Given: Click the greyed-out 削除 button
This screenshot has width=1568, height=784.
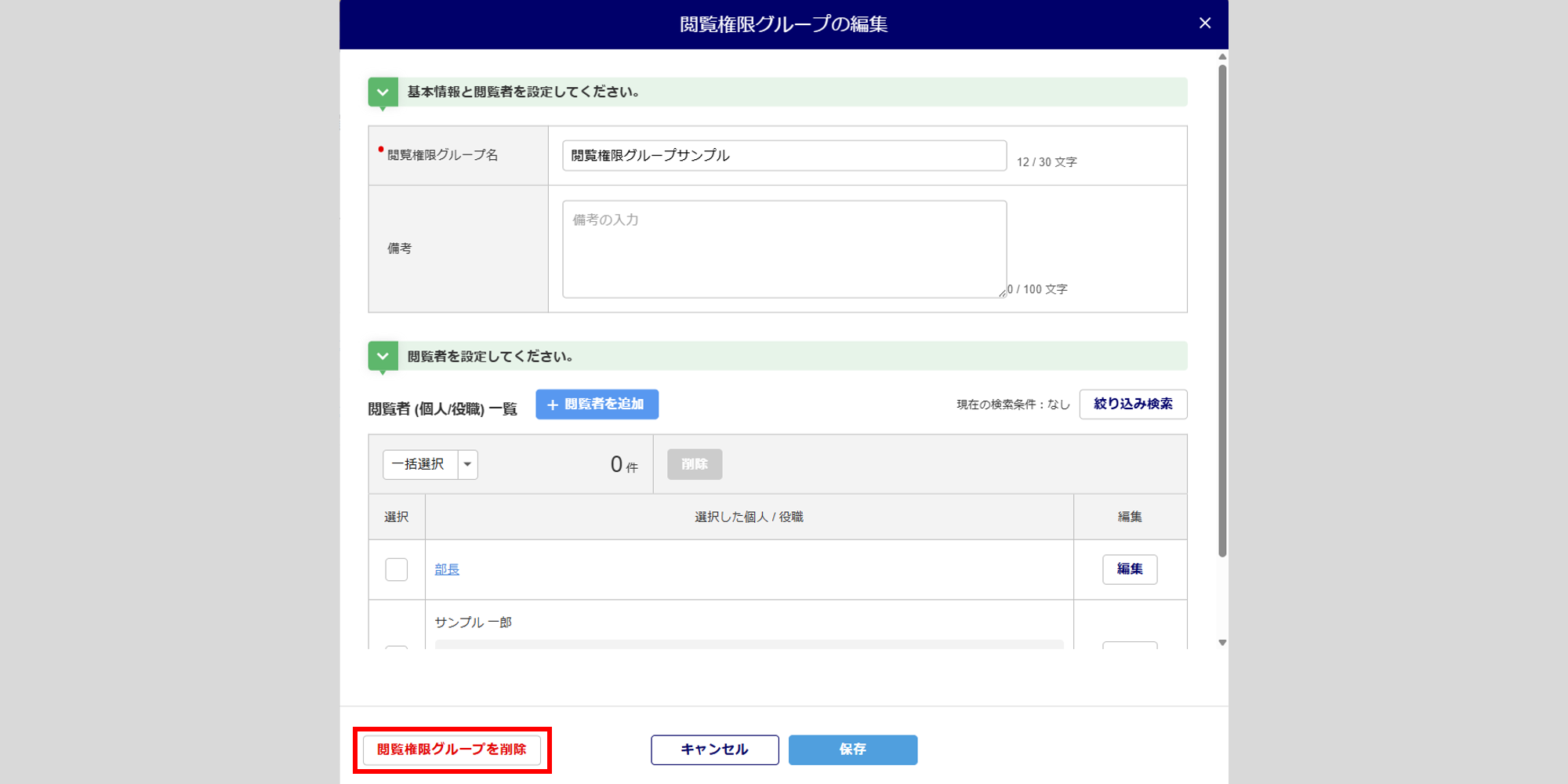Looking at the screenshot, I should pos(695,465).
